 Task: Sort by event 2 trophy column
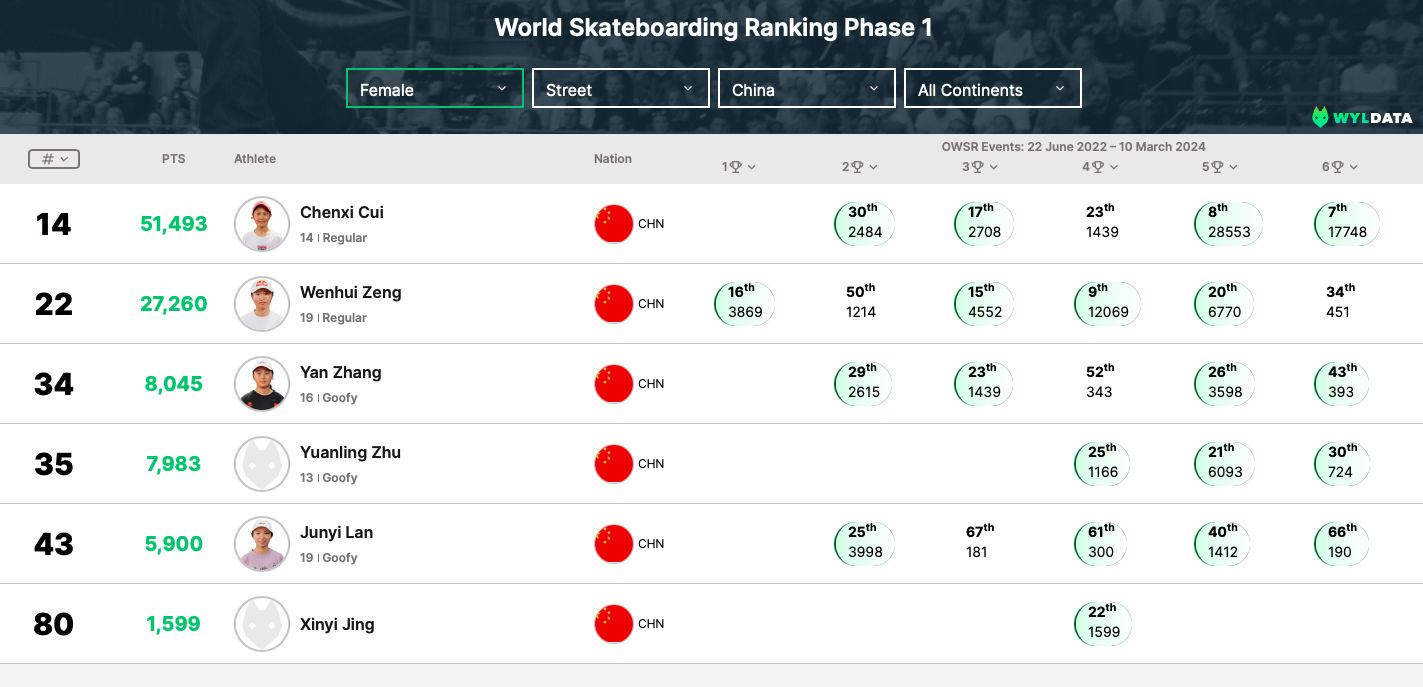tap(859, 167)
